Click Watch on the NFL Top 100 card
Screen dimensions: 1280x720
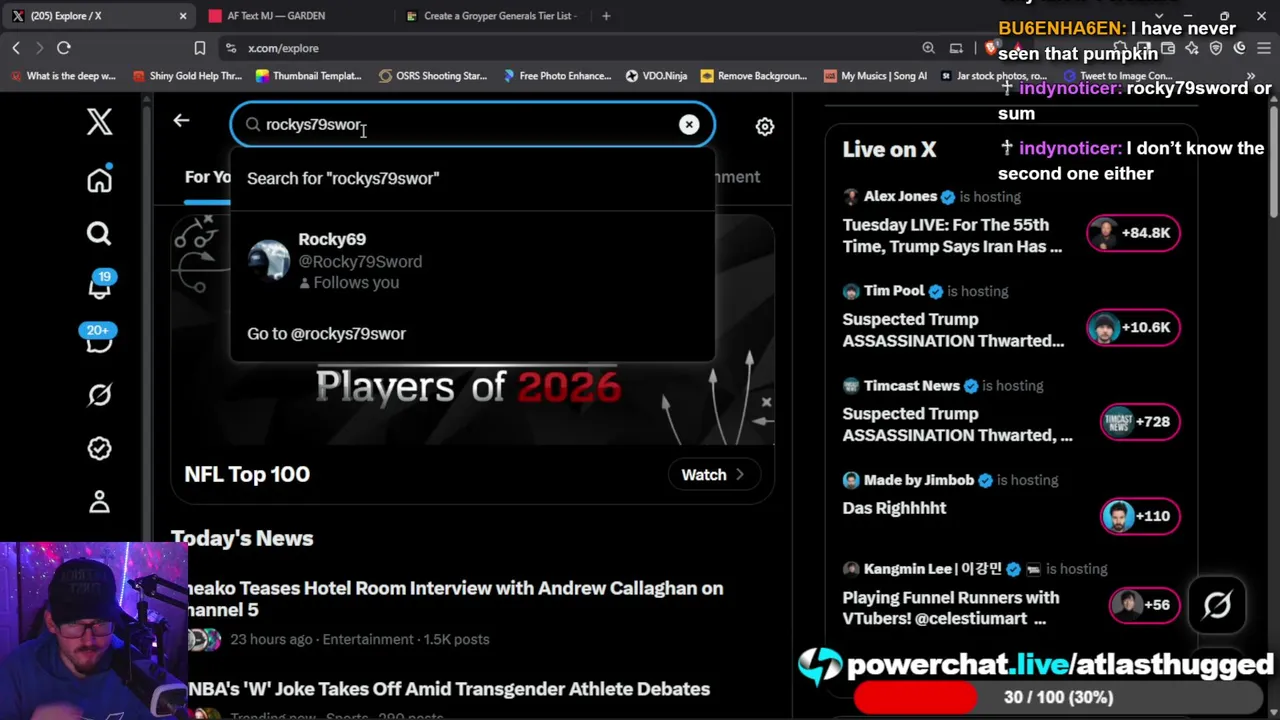coord(715,475)
